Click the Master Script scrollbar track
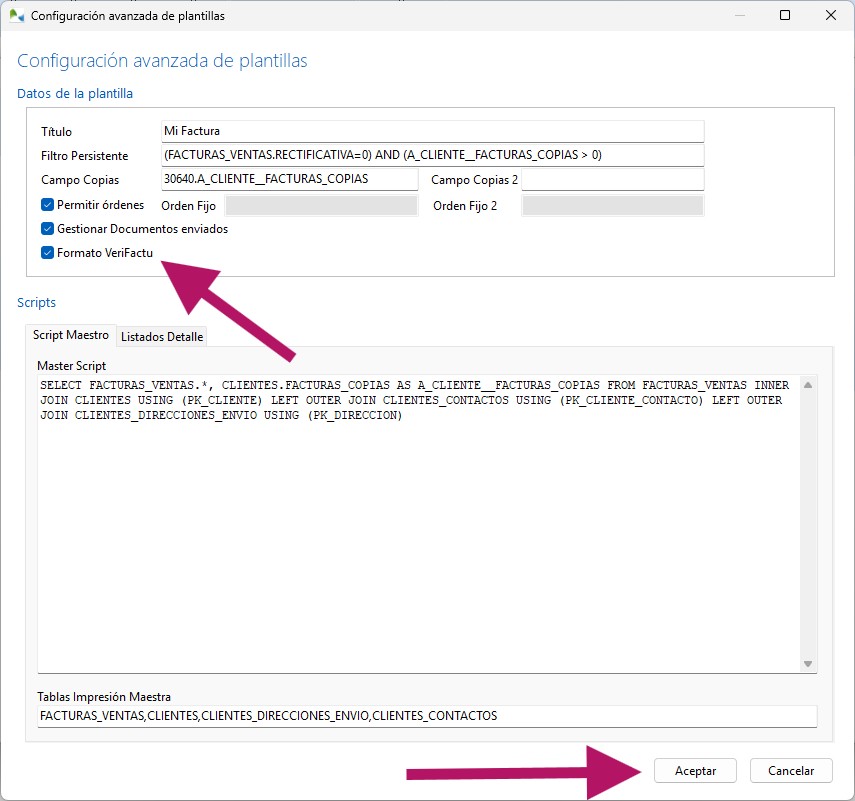 pyautogui.click(x=808, y=520)
